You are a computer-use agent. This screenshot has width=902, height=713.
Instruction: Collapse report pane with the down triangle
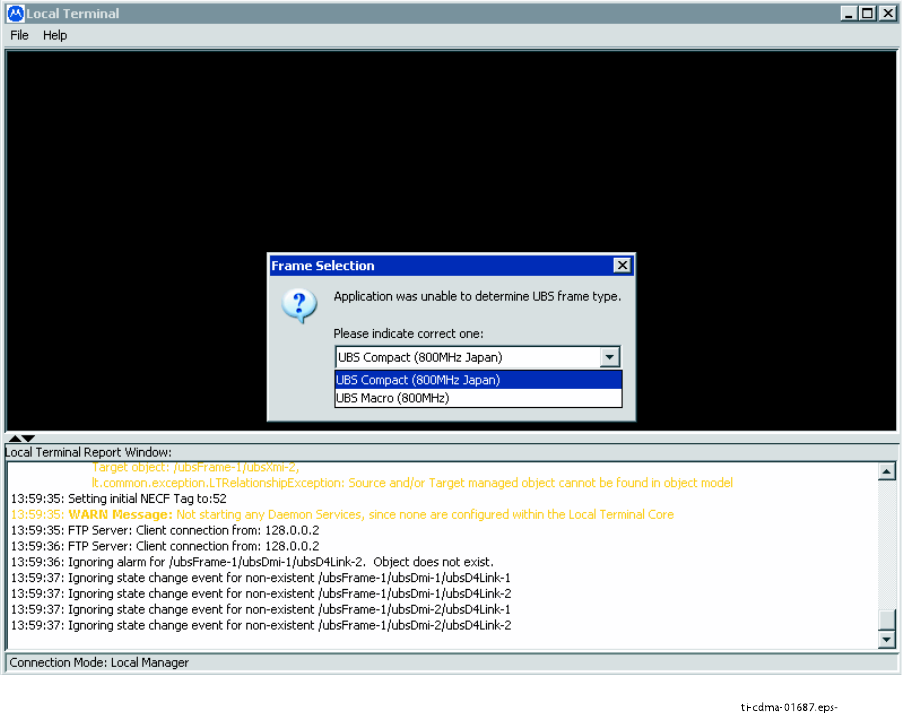pos(28,439)
